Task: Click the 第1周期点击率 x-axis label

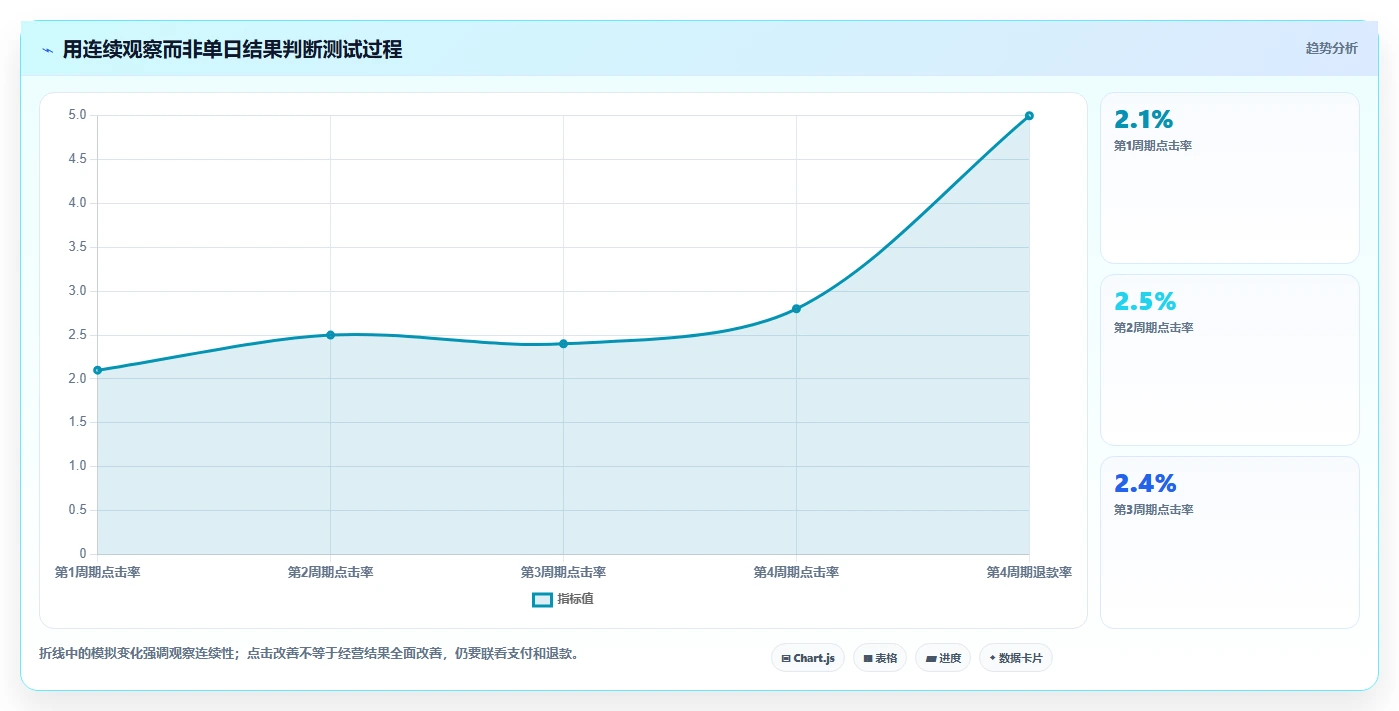Action: point(97,573)
